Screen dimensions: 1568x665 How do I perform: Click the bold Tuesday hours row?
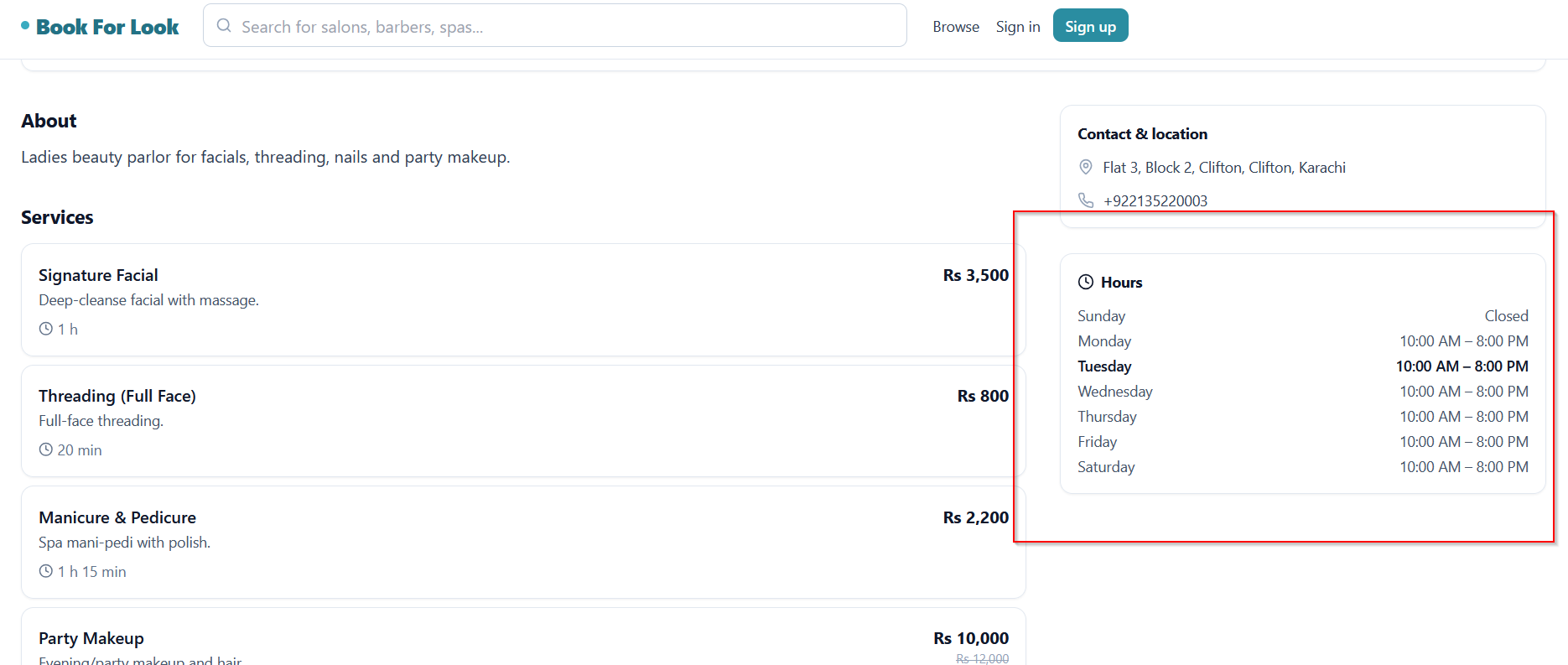click(x=1303, y=366)
